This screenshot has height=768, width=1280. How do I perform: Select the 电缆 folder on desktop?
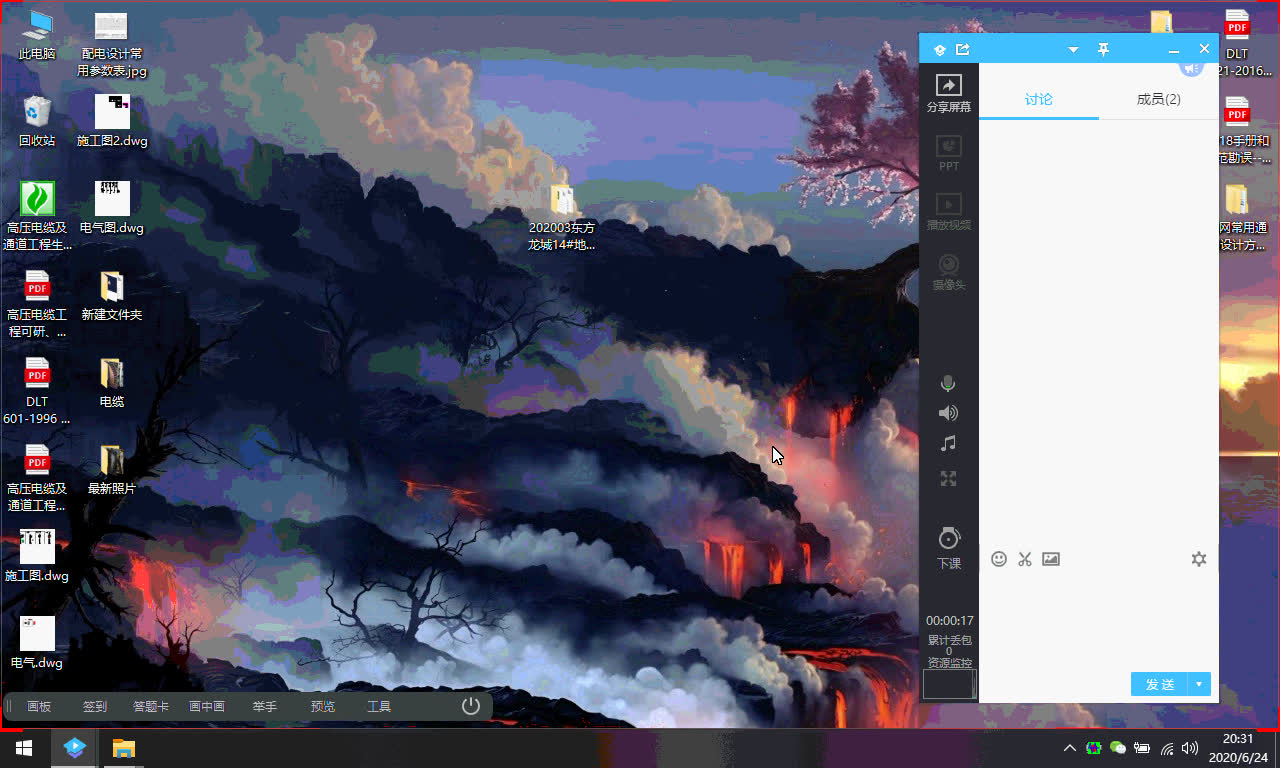pyautogui.click(x=112, y=383)
